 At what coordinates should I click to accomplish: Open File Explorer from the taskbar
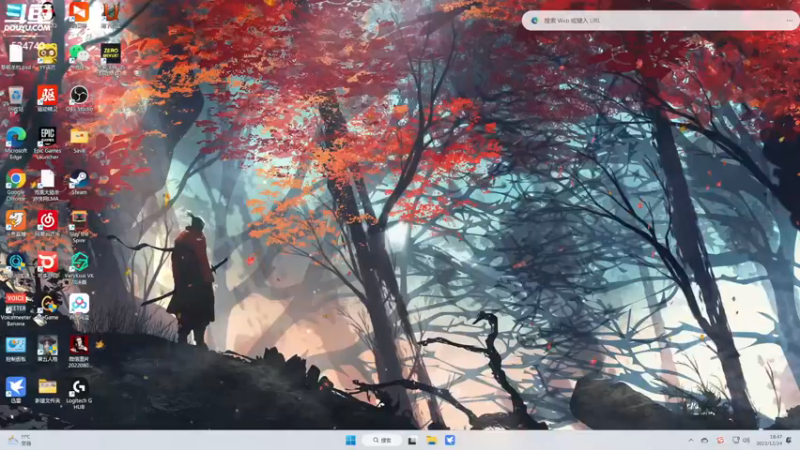click(x=432, y=440)
